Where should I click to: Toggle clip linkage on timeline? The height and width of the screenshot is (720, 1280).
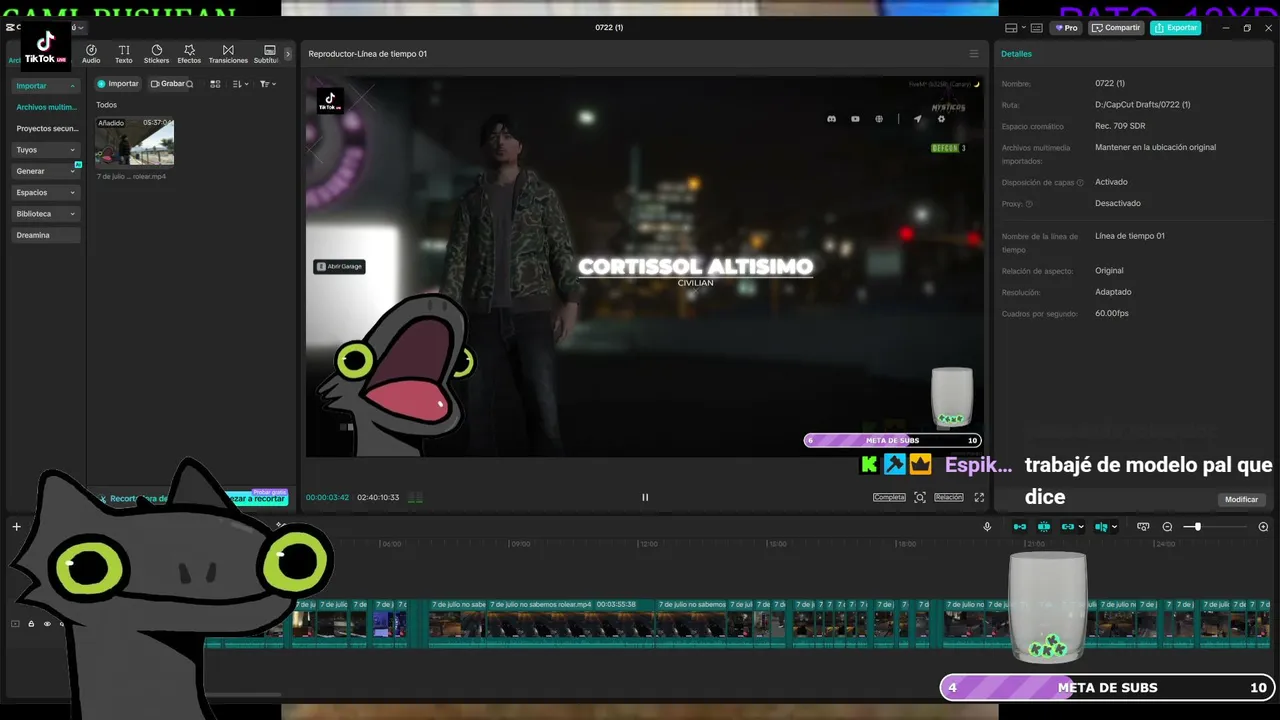(x=1067, y=527)
